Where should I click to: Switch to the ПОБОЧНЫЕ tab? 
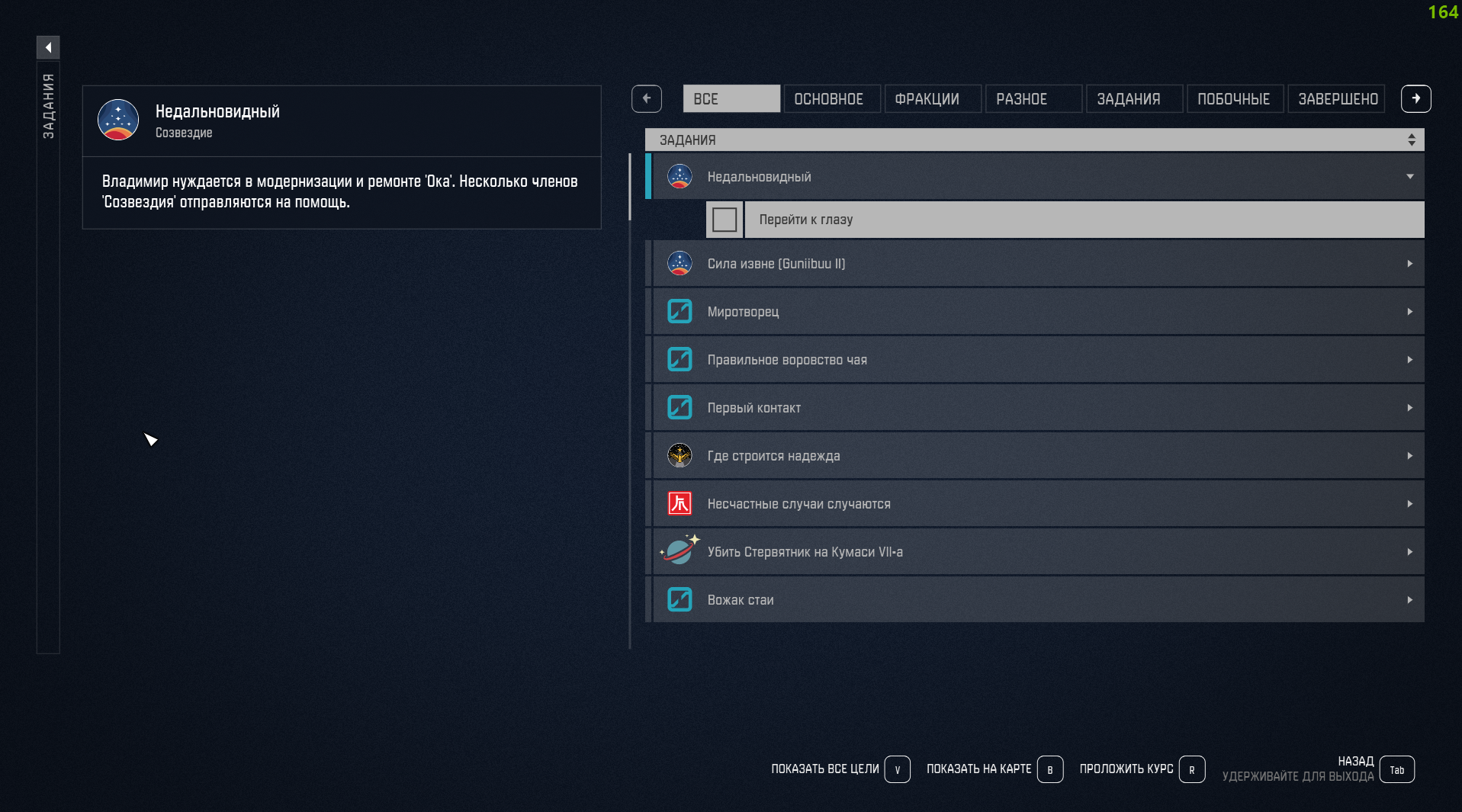(x=1235, y=98)
